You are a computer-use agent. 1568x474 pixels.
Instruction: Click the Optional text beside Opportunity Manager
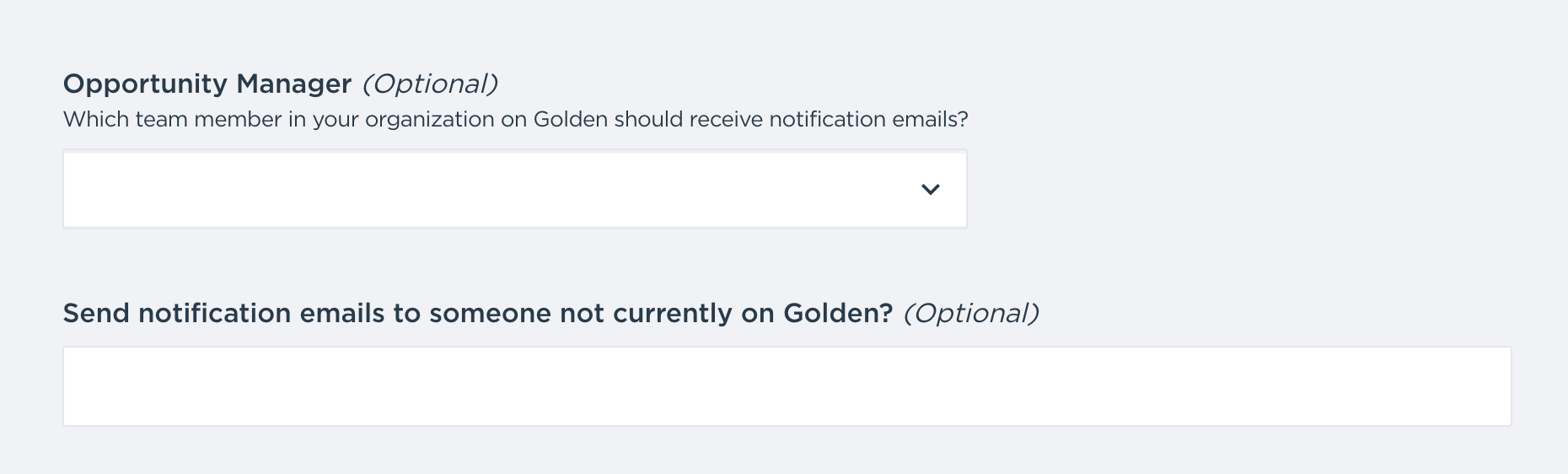[430, 83]
